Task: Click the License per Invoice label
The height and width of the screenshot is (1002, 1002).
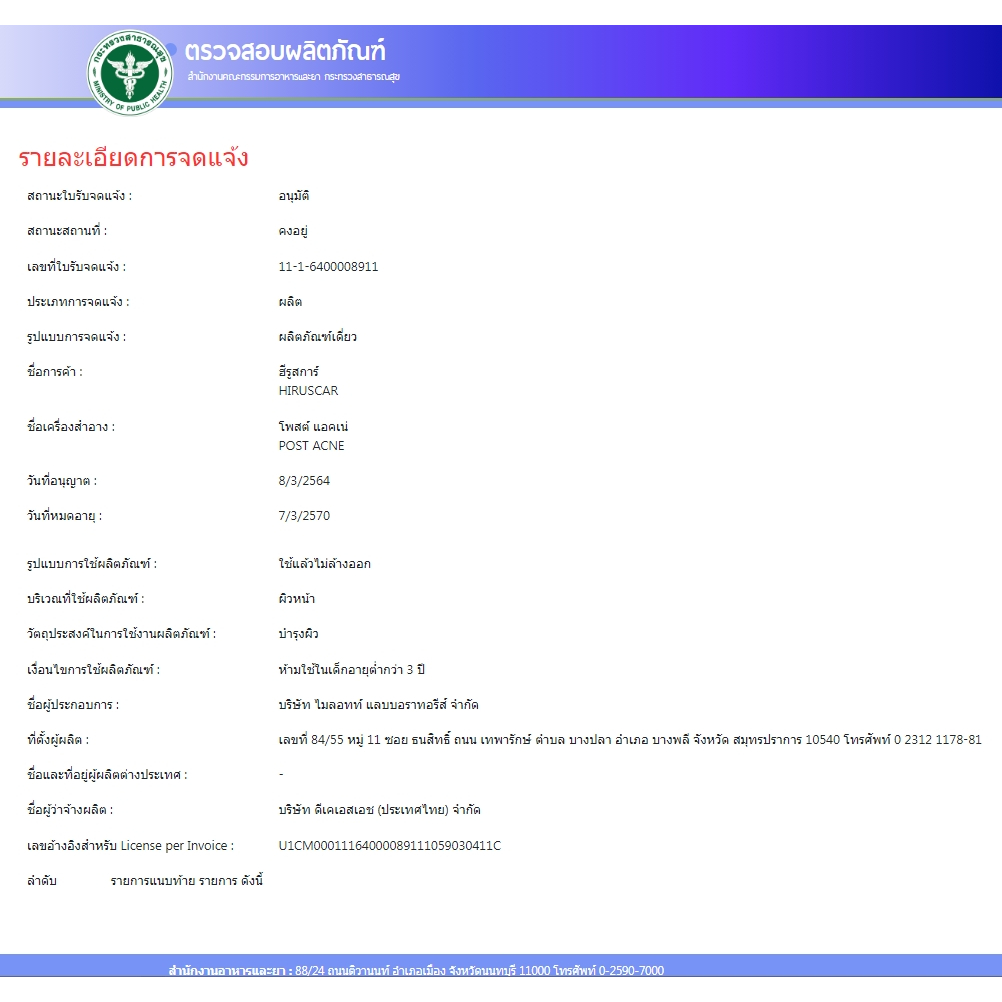Action: tap(130, 846)
